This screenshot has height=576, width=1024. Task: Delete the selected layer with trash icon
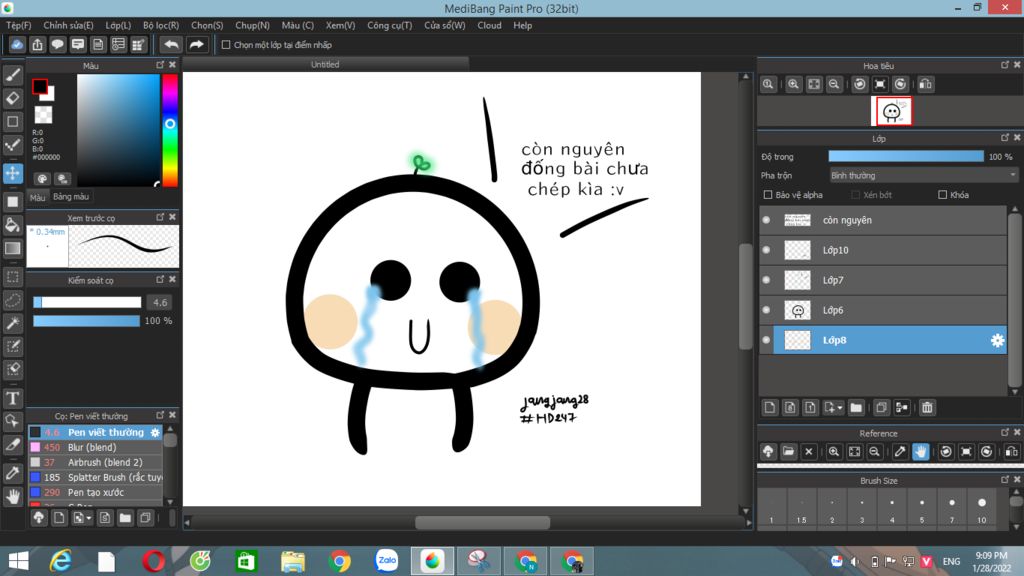927,408
